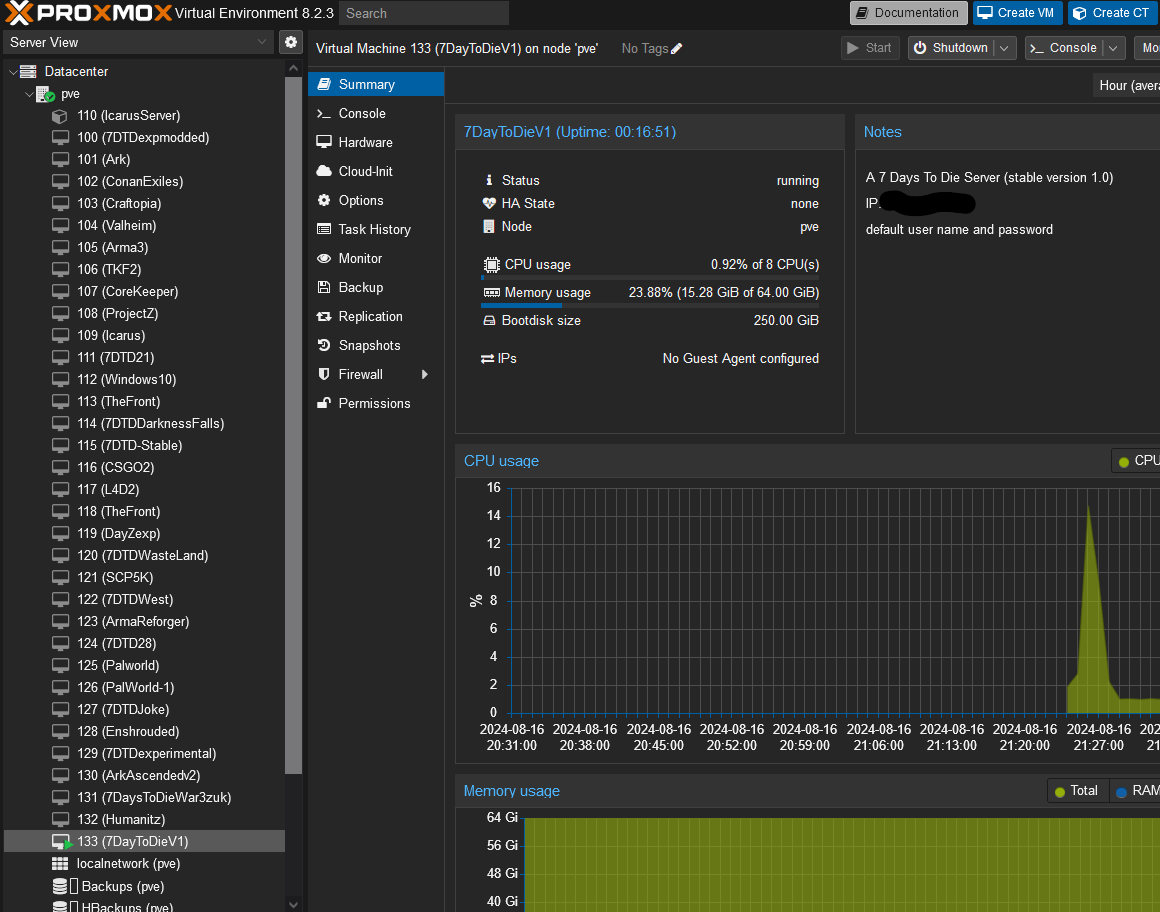Open the Console tab in side menu
The width and height of the screenshot is (1160, 912).
point(376,113)
